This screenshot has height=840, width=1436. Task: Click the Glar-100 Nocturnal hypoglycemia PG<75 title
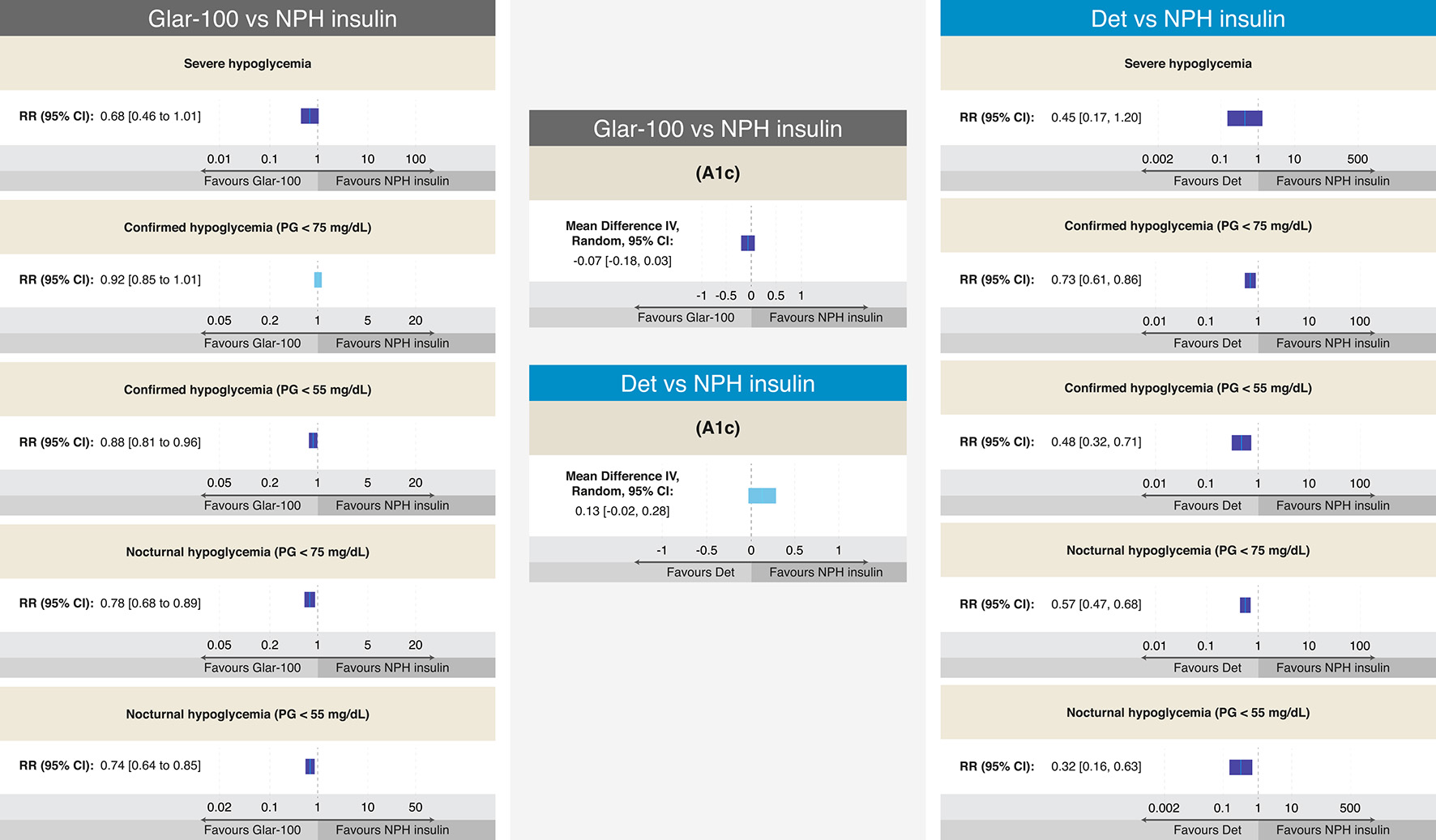point(247,552)
